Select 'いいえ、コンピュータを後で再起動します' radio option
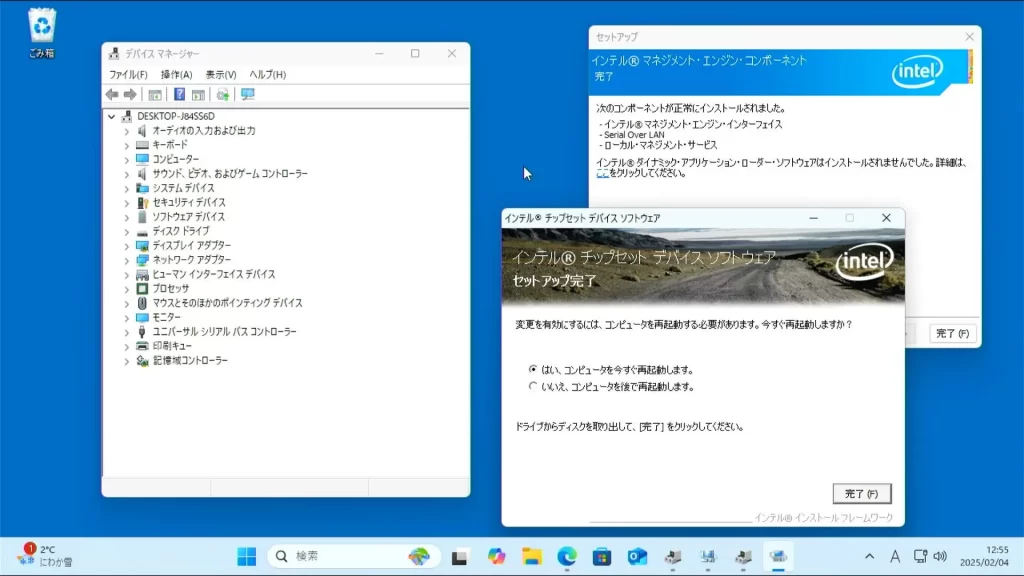 [533, 386]
